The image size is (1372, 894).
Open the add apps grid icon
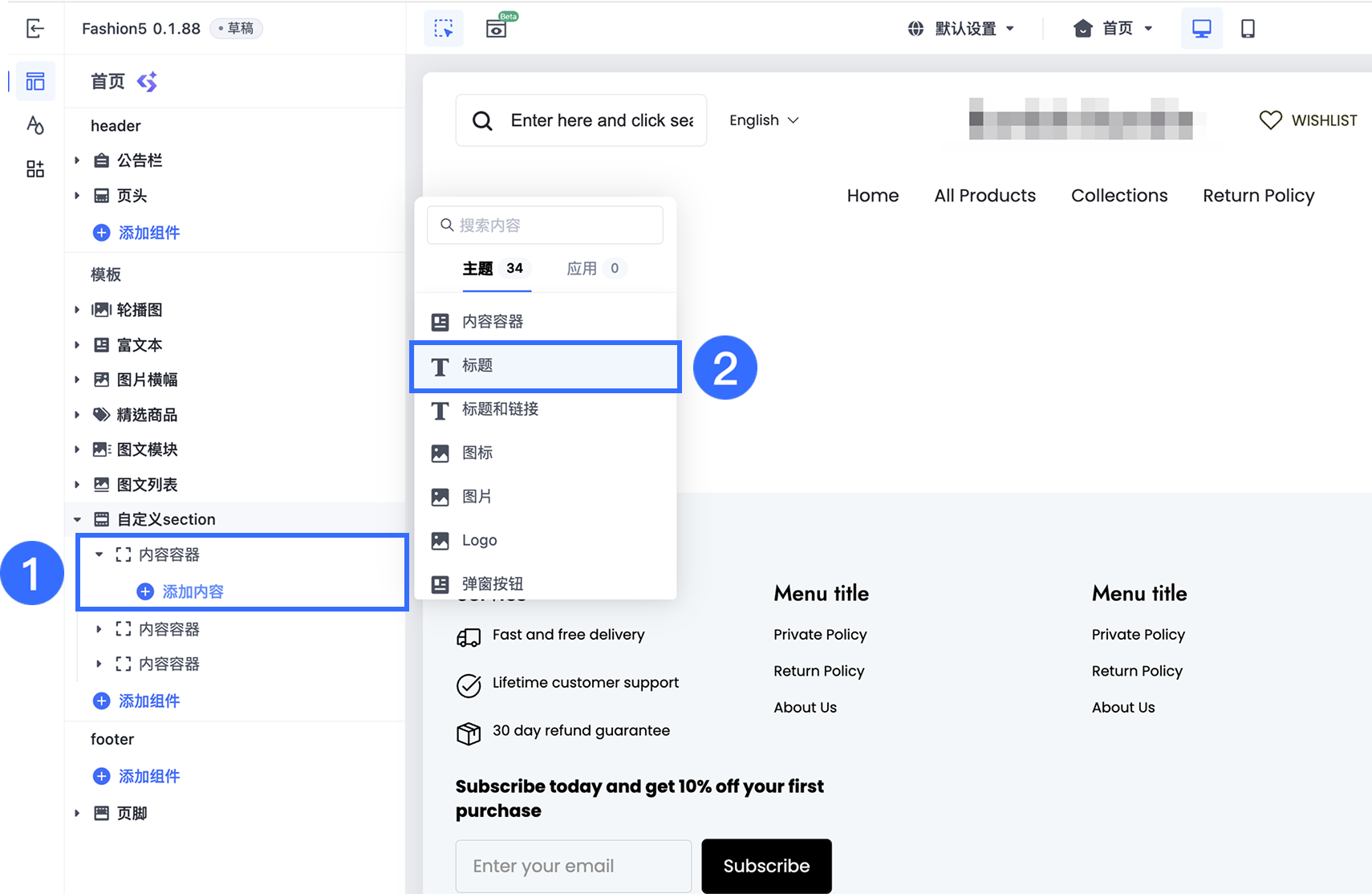point(35,169)
